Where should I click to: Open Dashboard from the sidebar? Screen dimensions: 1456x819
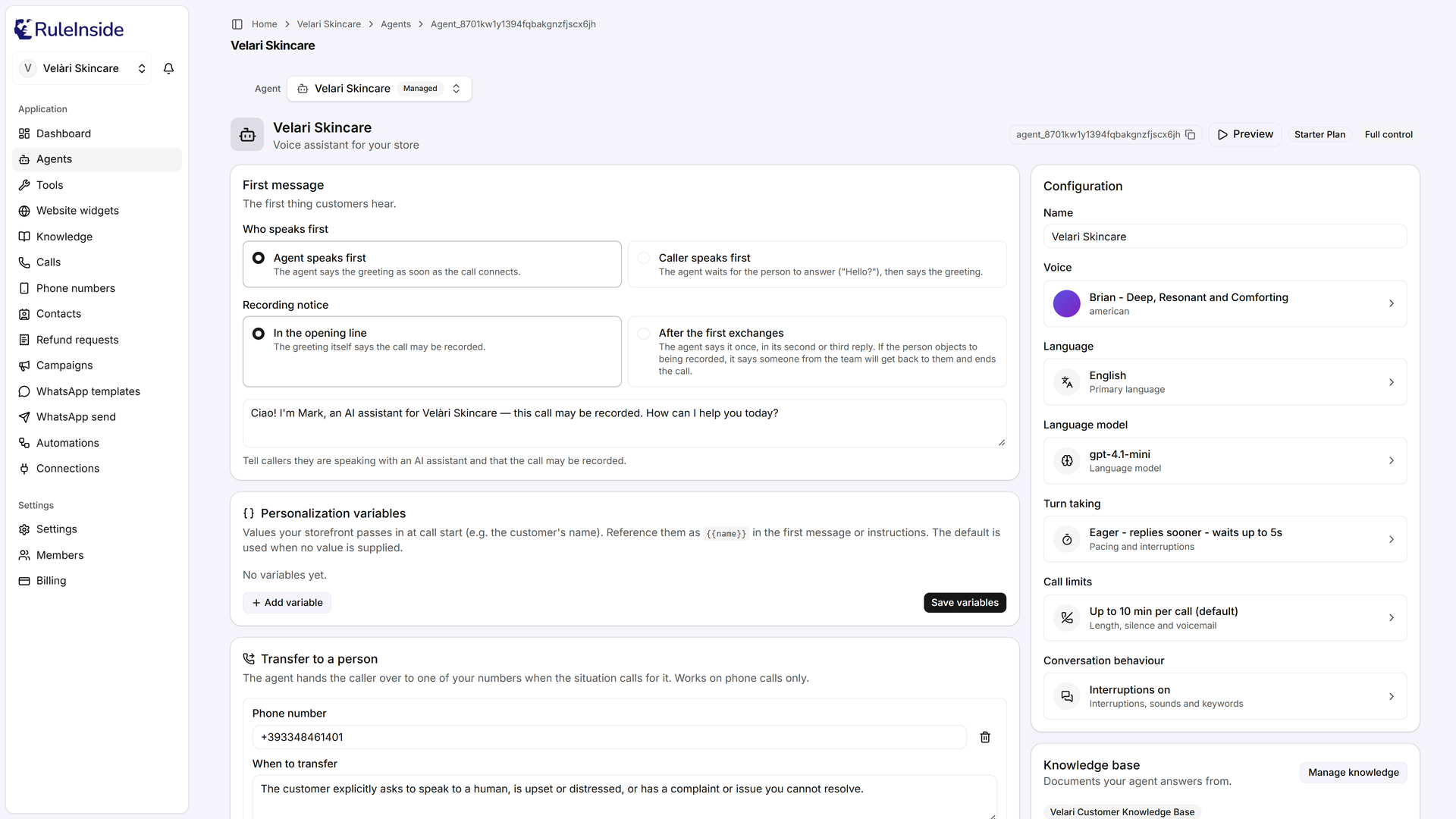[97, 133]
